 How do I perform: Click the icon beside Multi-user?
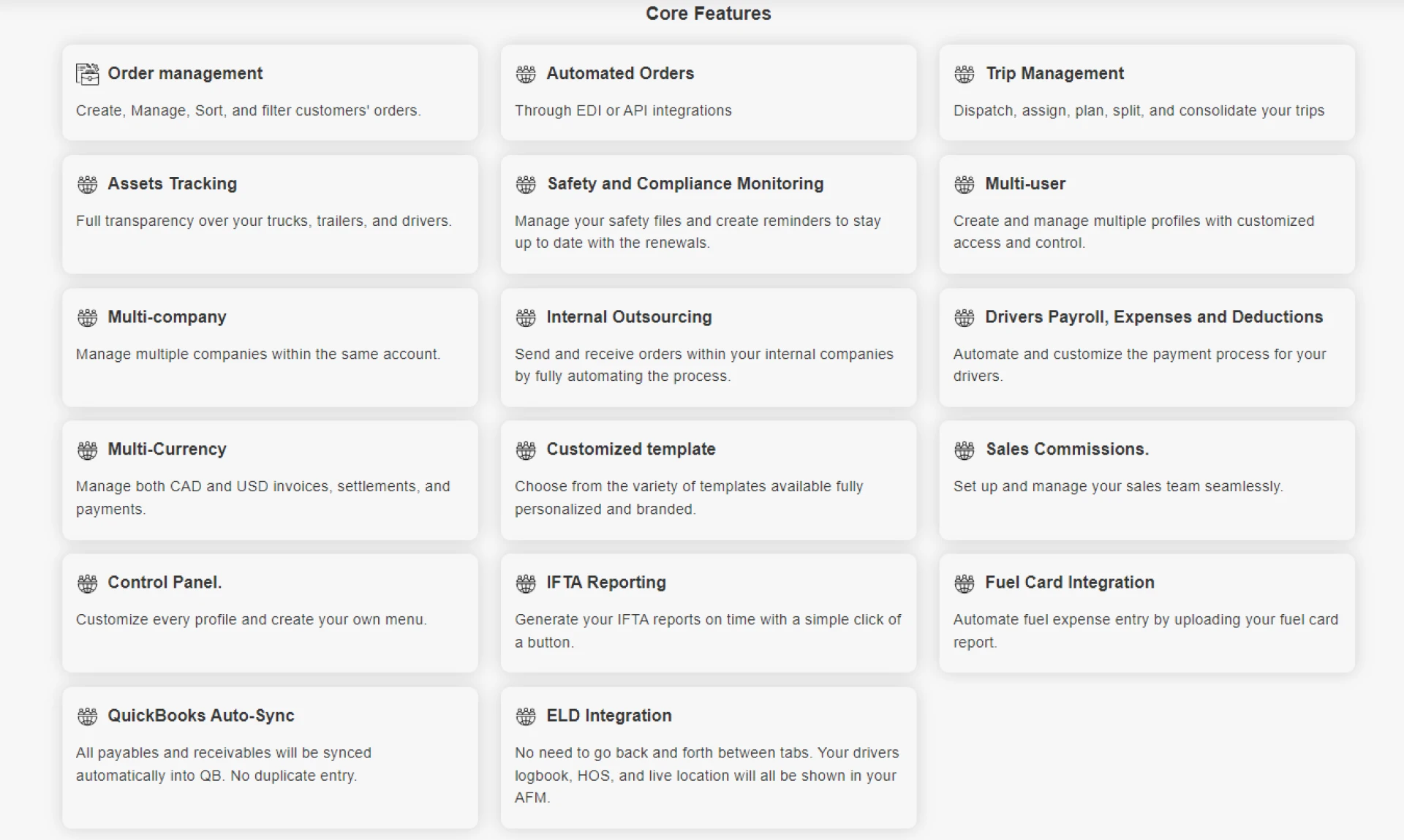coord(965,184)
